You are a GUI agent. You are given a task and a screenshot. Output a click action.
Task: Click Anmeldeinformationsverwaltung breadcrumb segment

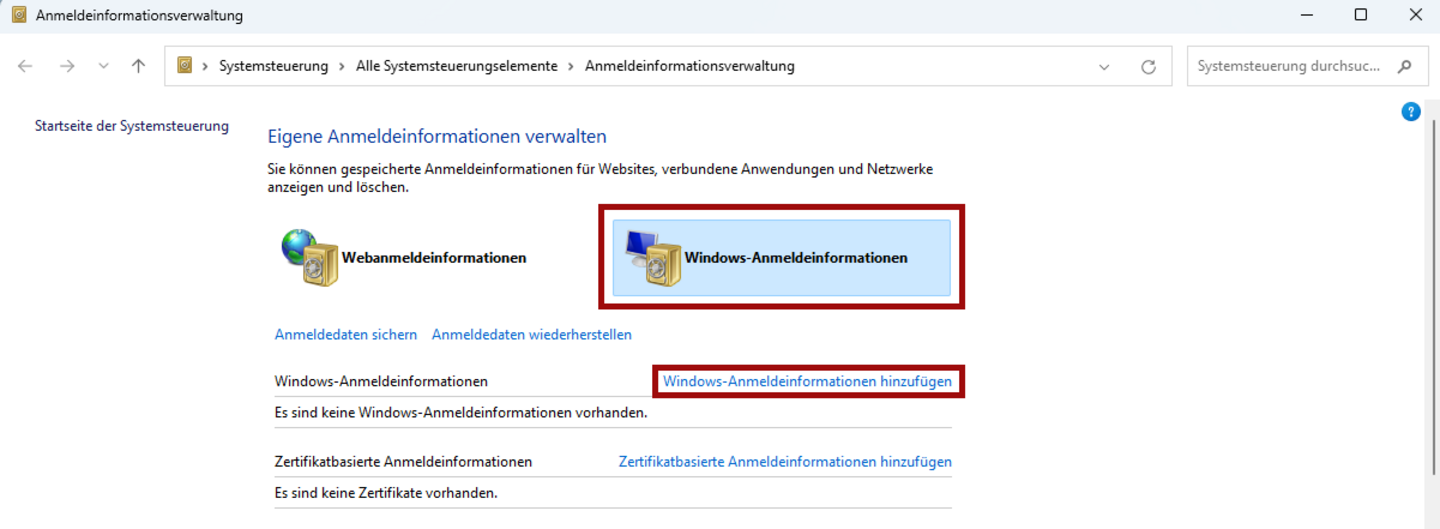point(690,66)
